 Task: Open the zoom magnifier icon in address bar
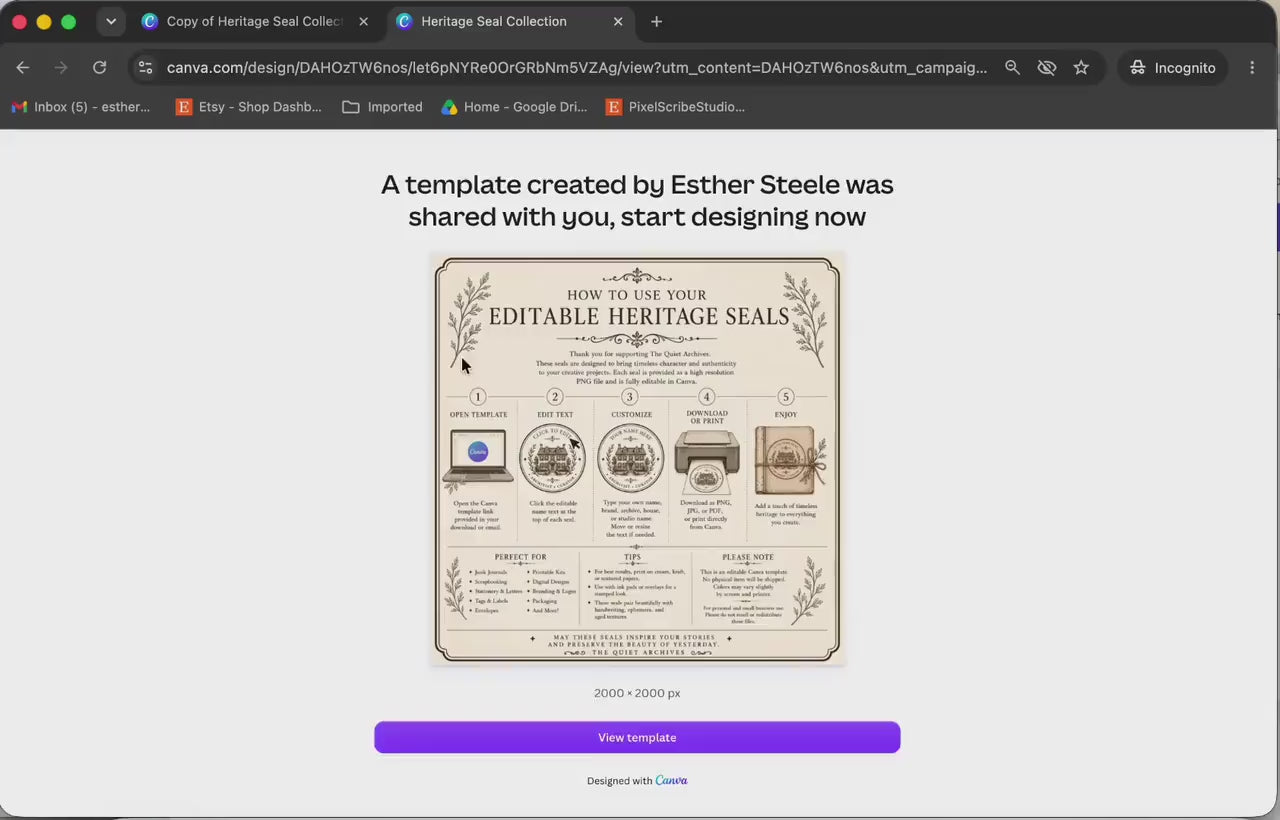1012,67
